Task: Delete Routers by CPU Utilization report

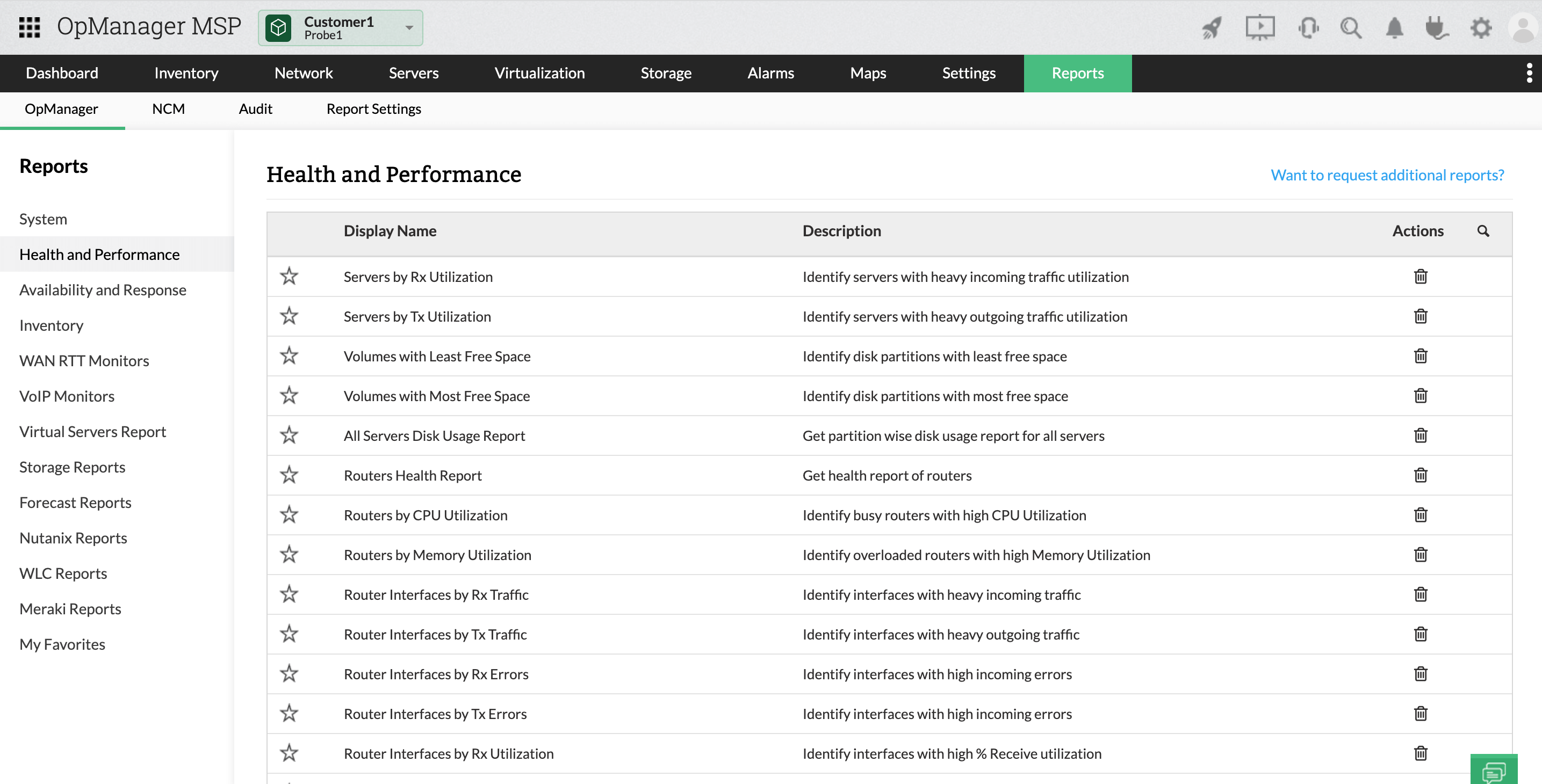Action: (x=1421, y=514)
